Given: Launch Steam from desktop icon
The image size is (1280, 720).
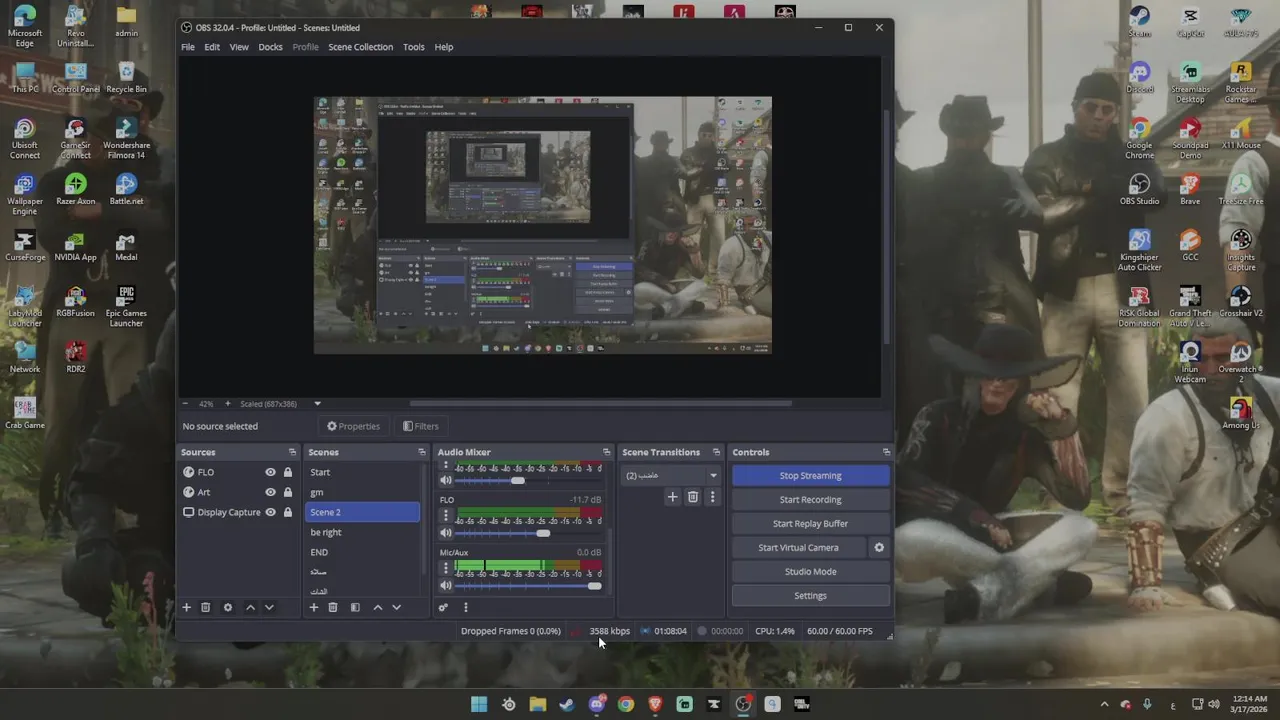Looking at the screenshot, I should [1139, 22].
